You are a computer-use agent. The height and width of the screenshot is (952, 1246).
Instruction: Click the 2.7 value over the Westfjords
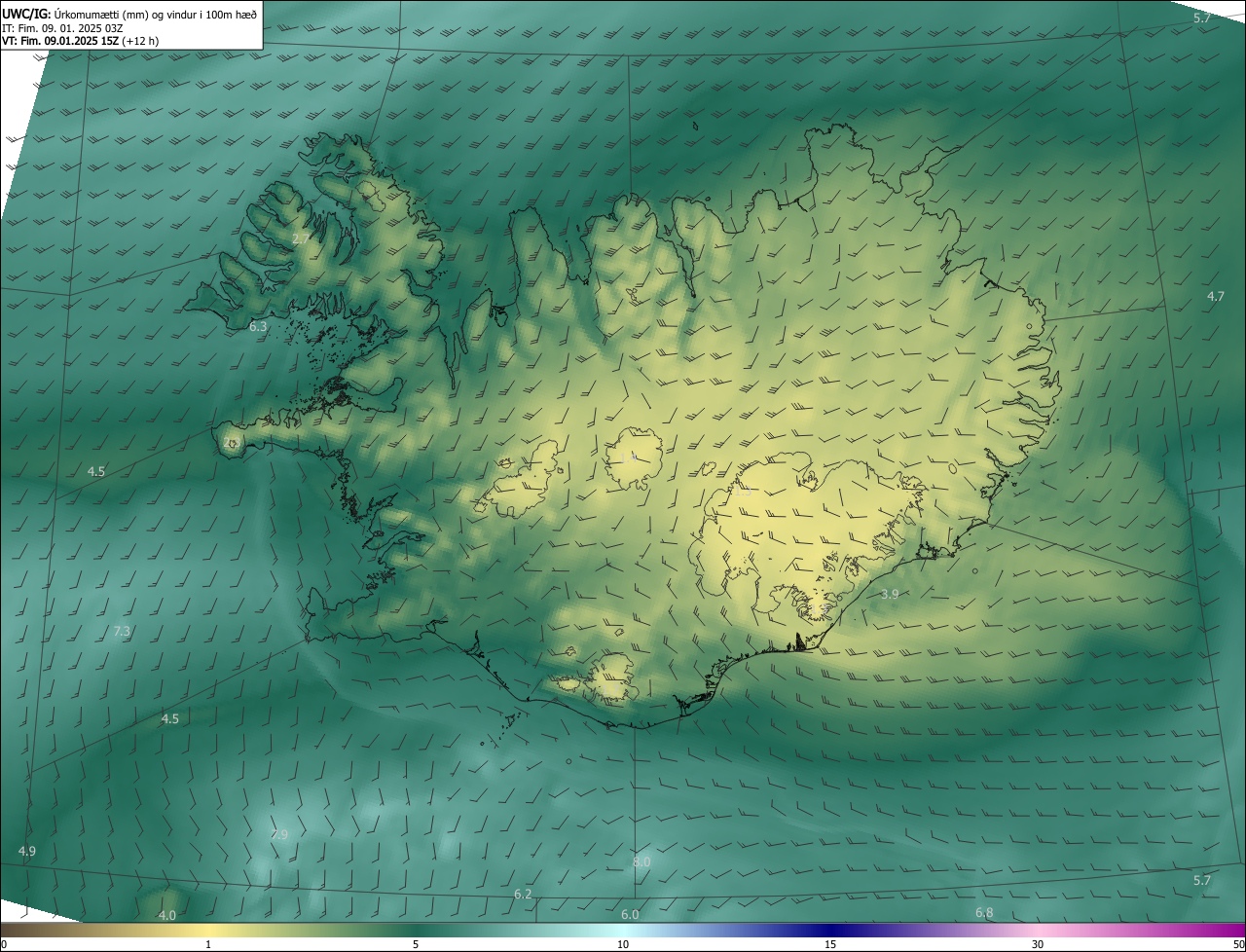click(x=301, y=238)
